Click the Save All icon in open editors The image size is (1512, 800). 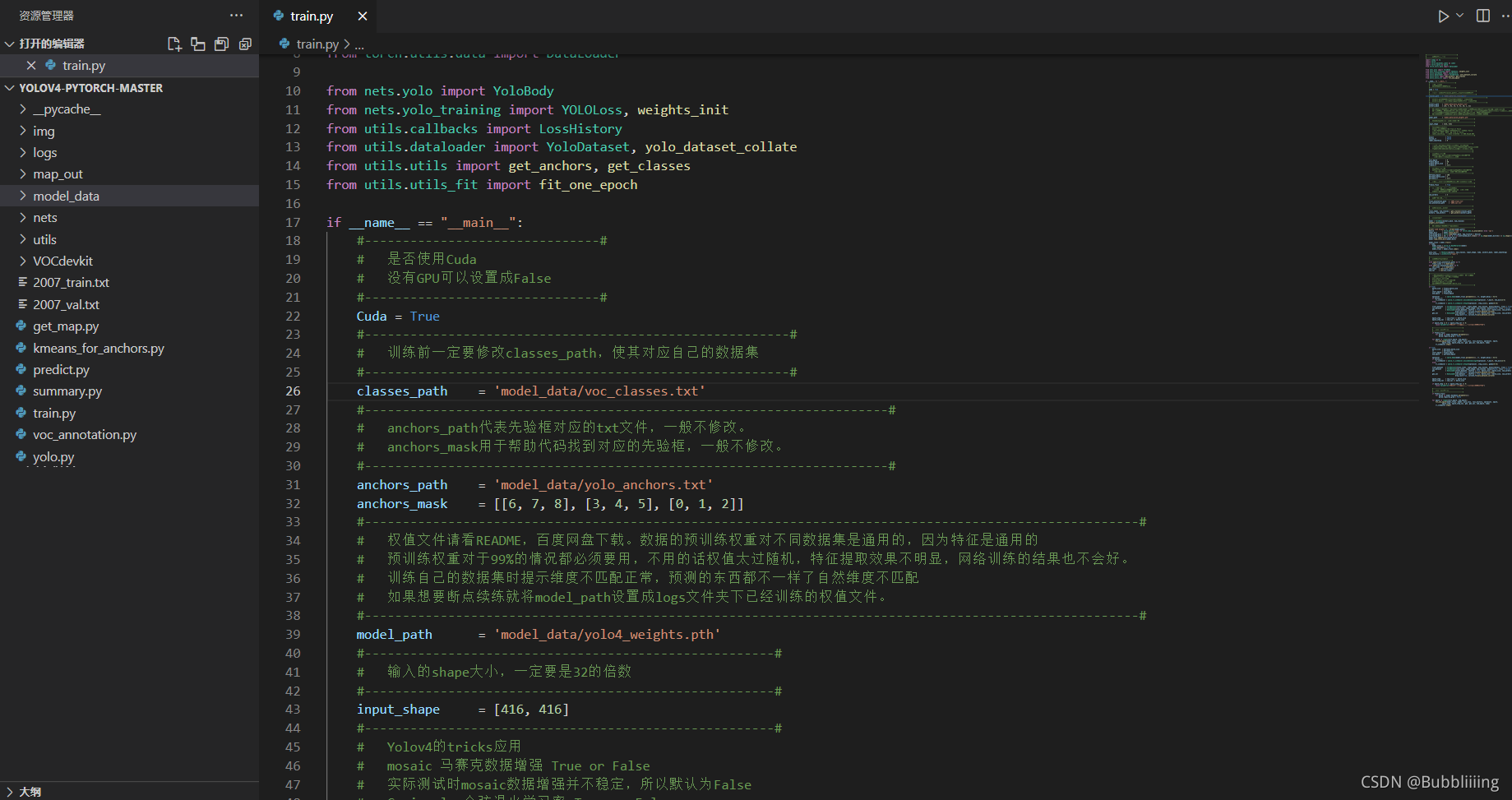221,44
